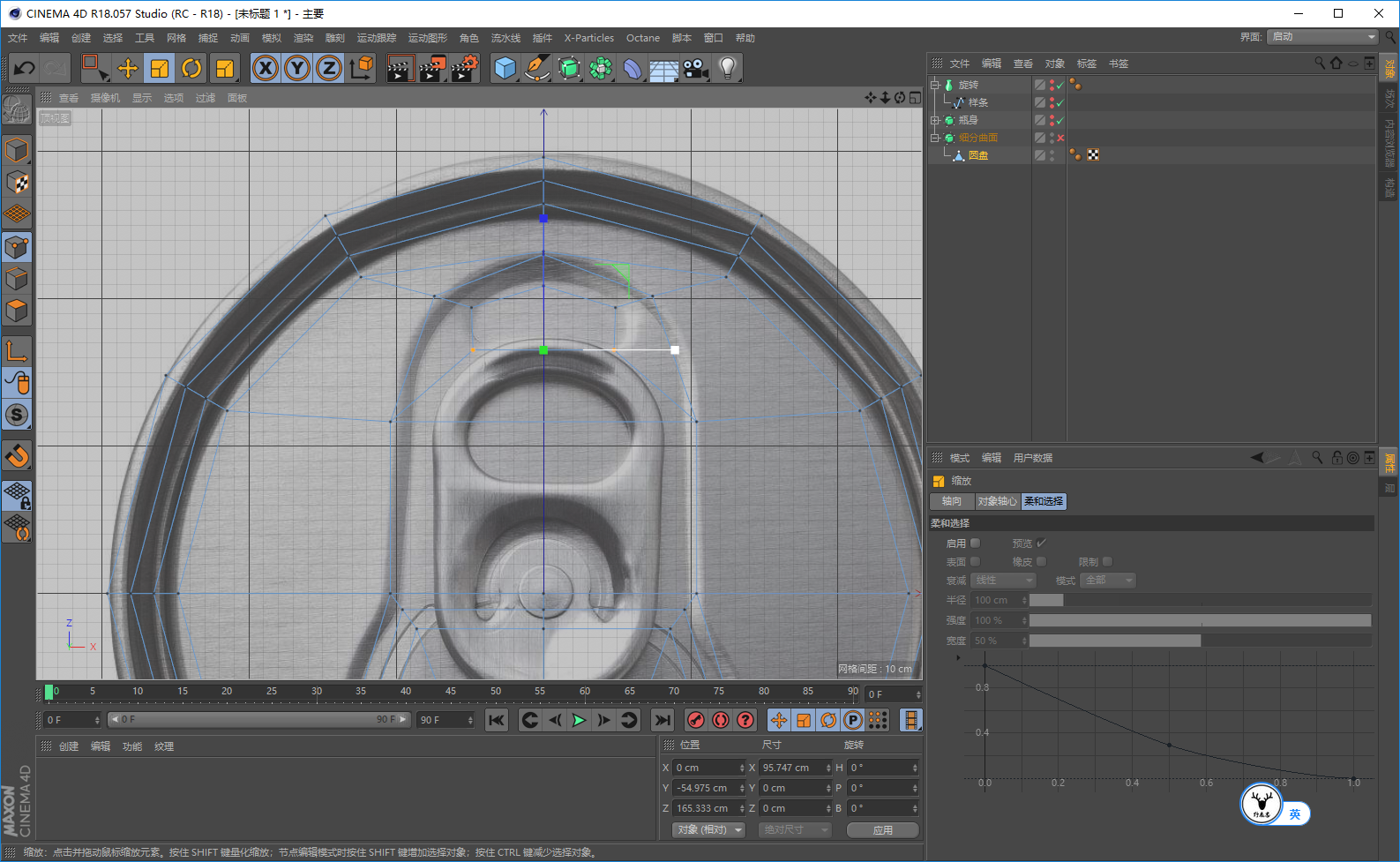1400x862 pixels.
Task: Switch to Edges mode in left palette
Action: [17, 279]
